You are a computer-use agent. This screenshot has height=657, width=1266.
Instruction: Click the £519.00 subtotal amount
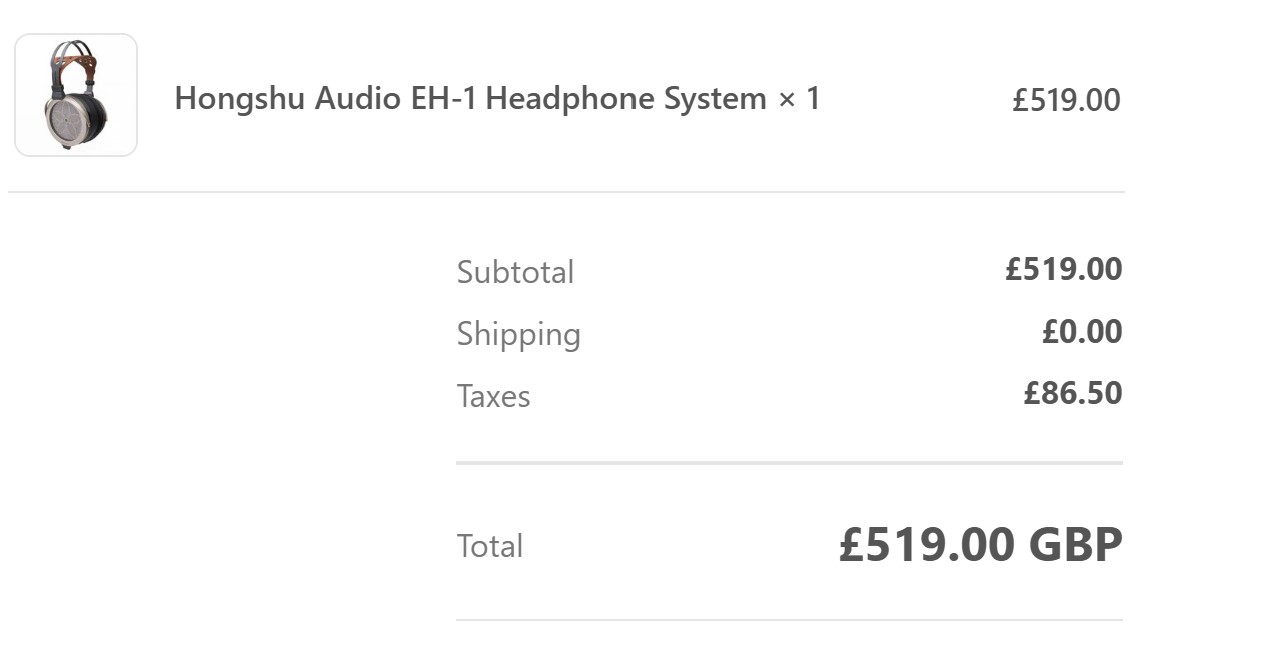(x=1064, y=269)
